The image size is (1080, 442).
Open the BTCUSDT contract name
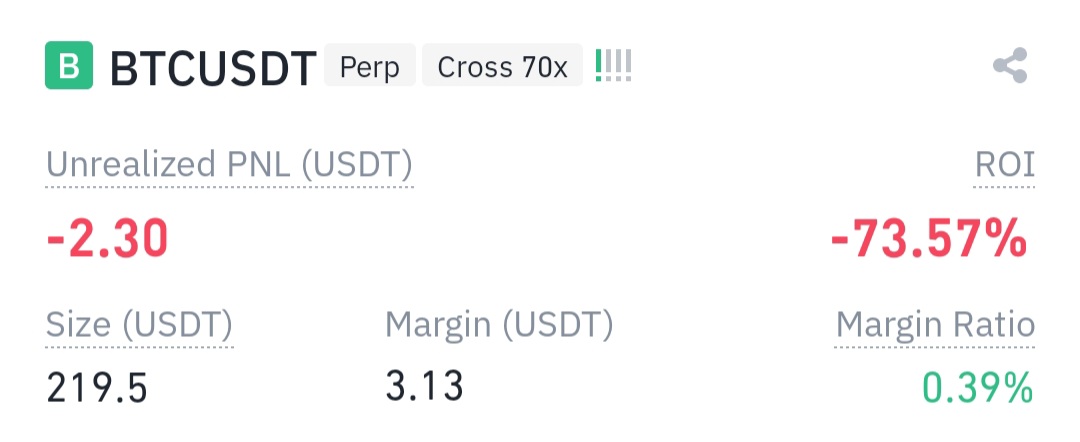tap(213, 67)
